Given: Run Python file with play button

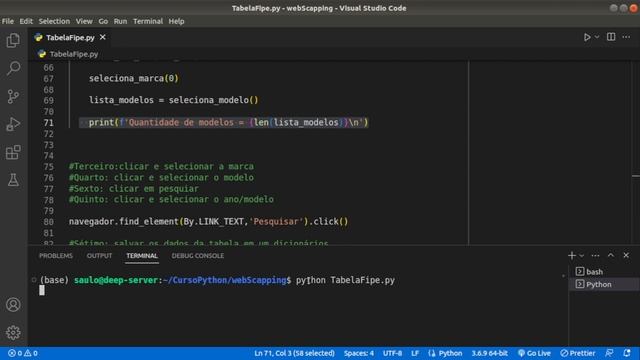Looking at the screenshot, I should [587, 37].
